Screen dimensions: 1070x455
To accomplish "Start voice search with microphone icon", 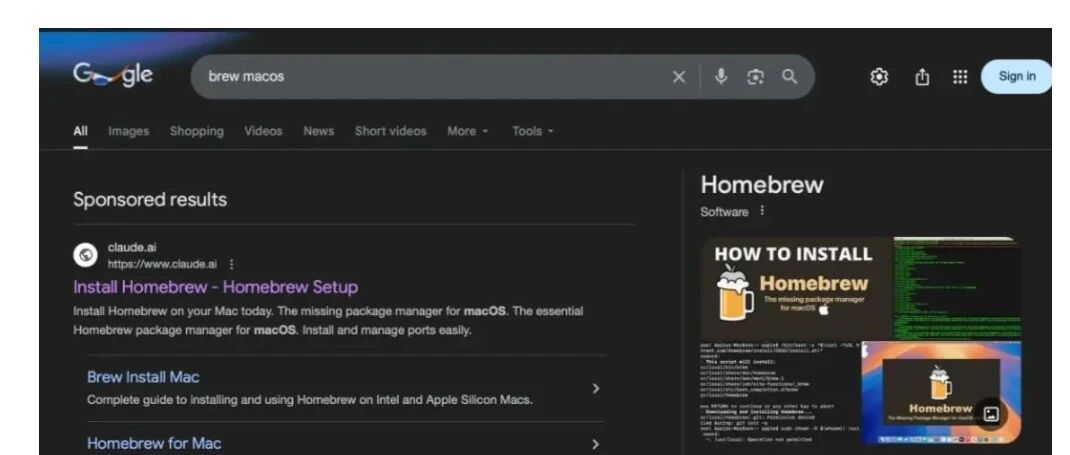I will tap(721, 76).
